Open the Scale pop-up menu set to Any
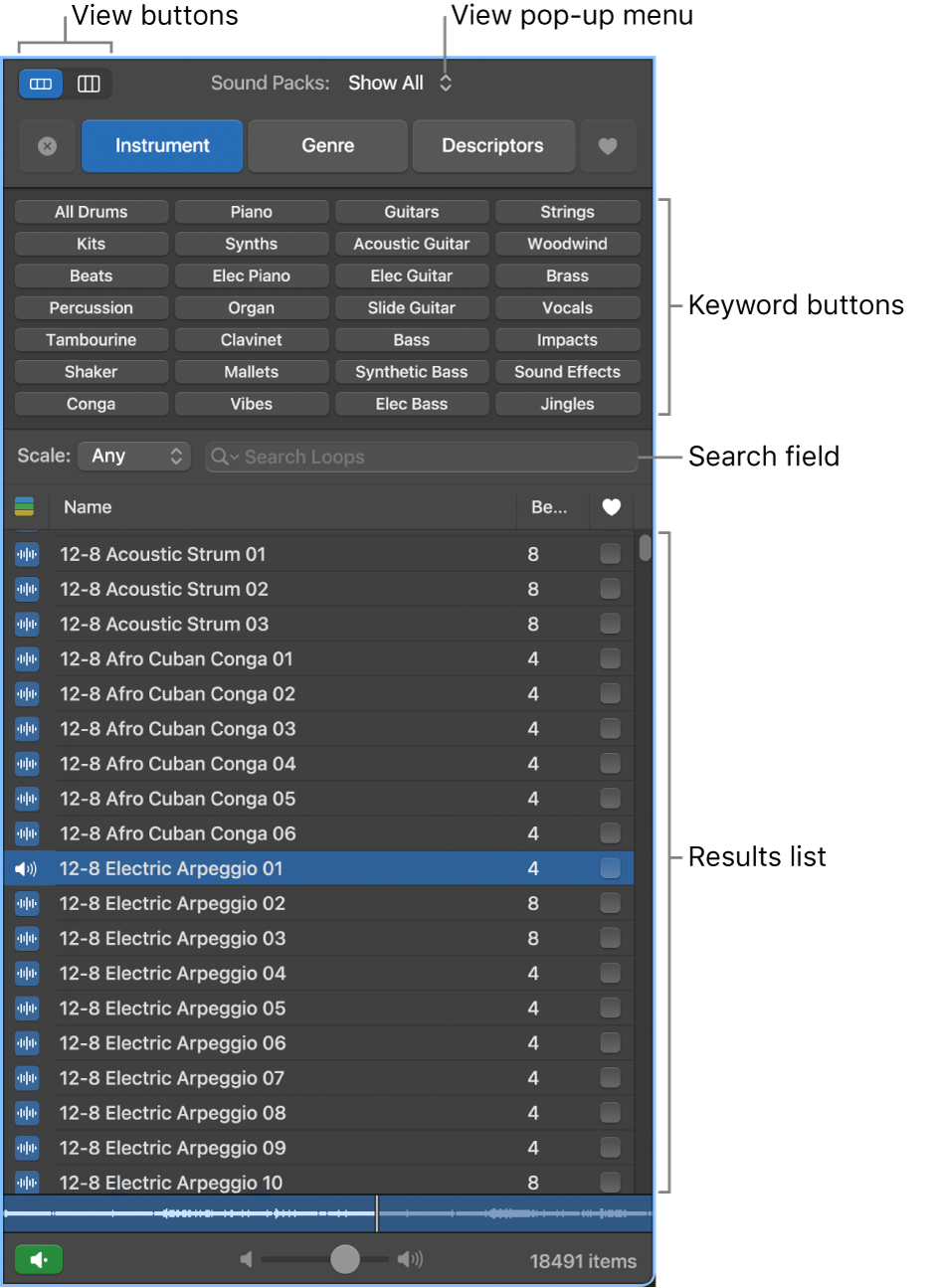This screenshot has width=942, height=1288. (134, 456)
